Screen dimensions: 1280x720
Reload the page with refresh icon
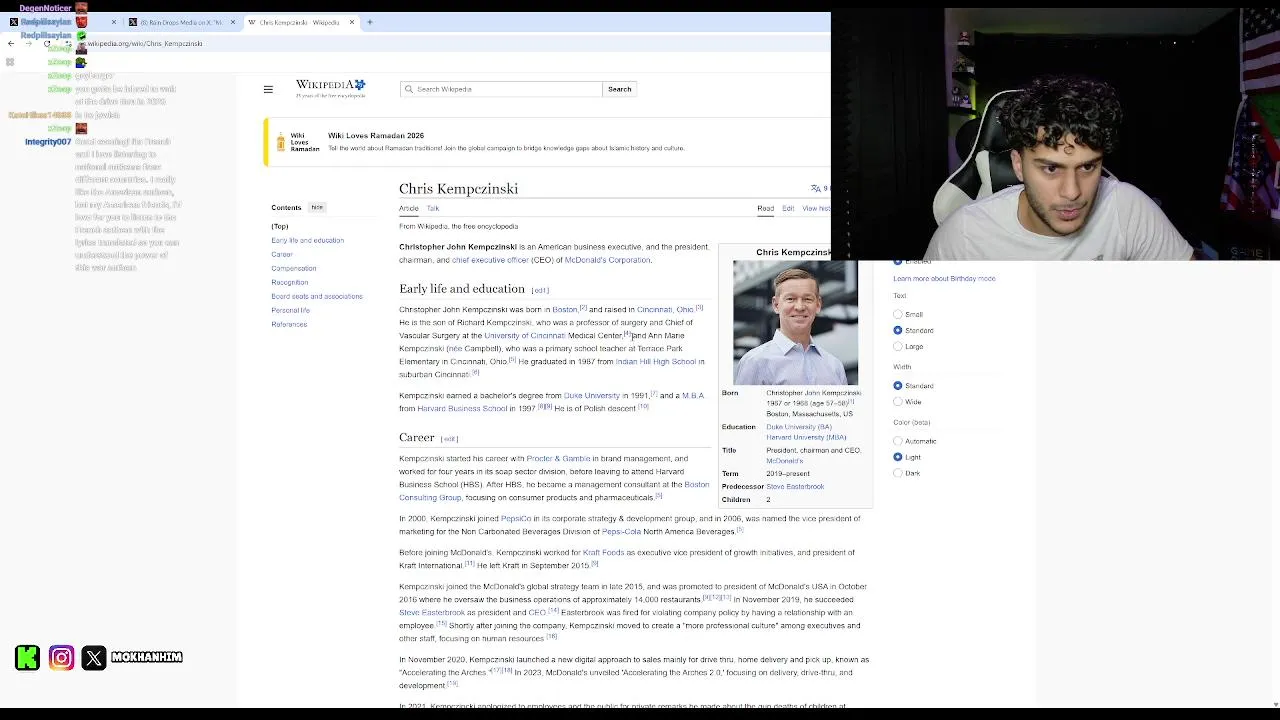pyautogui.click(x=47, y=44)
